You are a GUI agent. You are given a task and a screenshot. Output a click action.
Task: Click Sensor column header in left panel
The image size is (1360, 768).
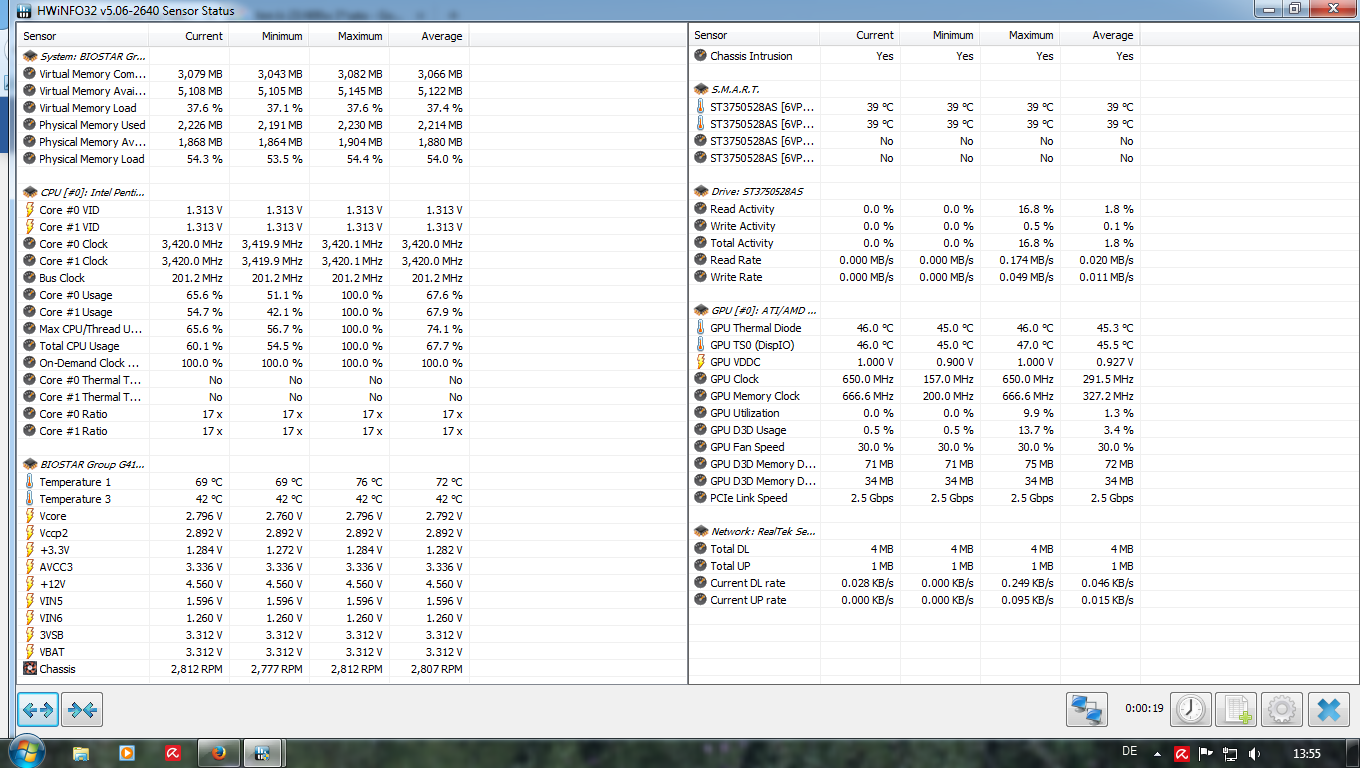click(84, 35)
